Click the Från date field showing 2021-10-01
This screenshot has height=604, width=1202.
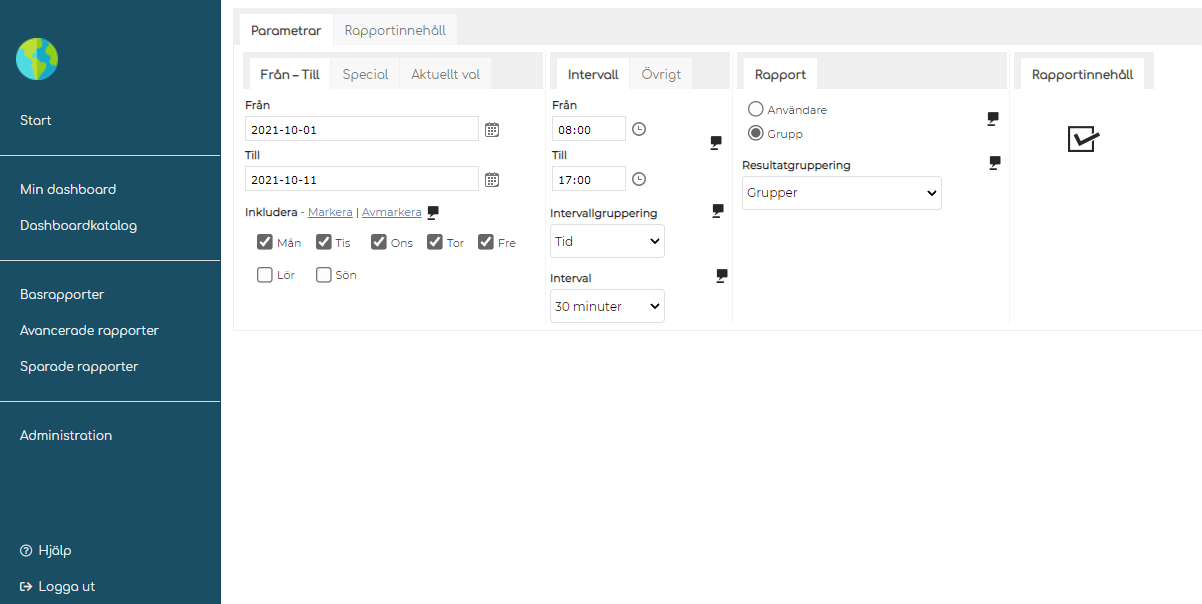pyautogui.click(x=362, y=129)
